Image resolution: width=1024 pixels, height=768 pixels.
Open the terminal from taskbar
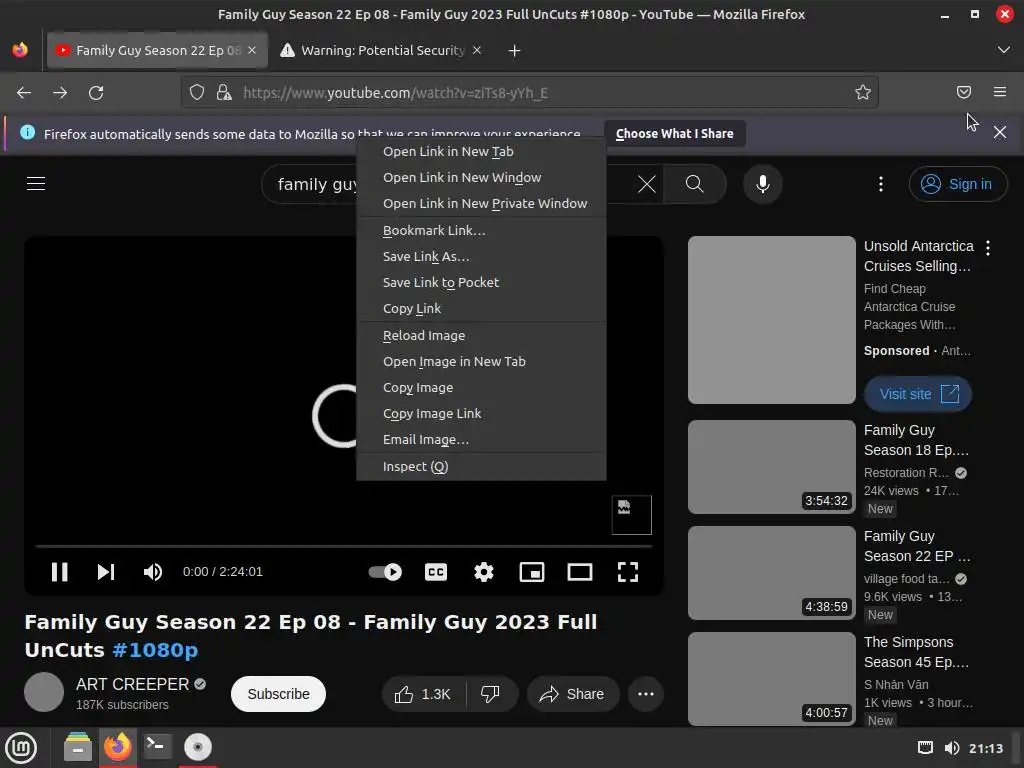(x=157, y=747)
